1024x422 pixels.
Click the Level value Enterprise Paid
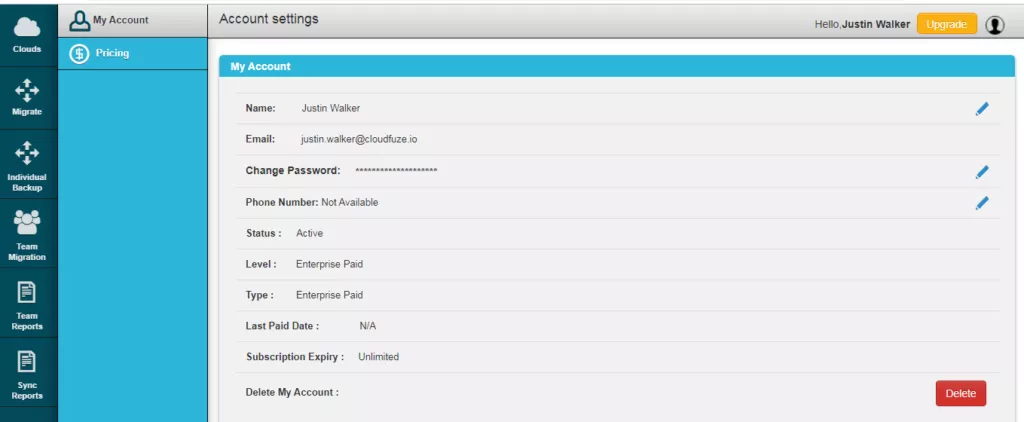point(329,265)
